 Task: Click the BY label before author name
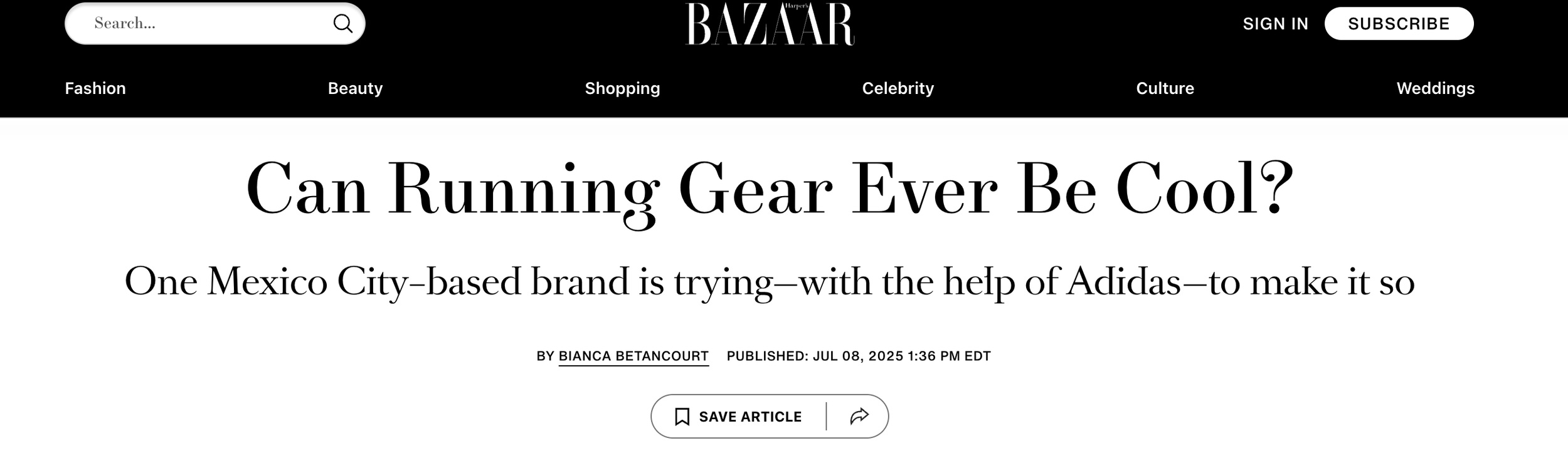(545, 356)
